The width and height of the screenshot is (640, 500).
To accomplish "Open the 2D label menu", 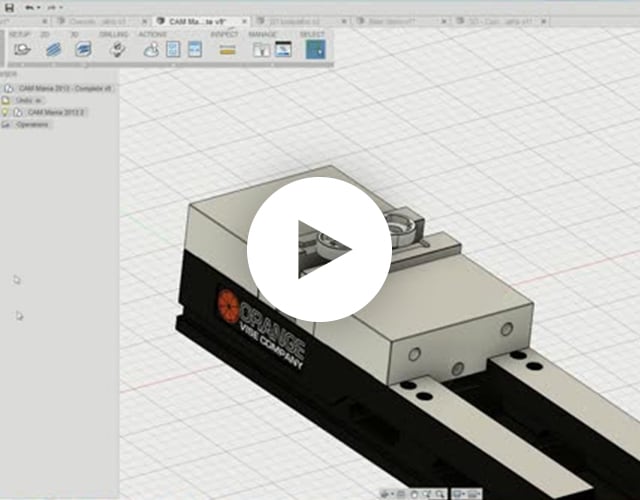I will click(45, 34).
